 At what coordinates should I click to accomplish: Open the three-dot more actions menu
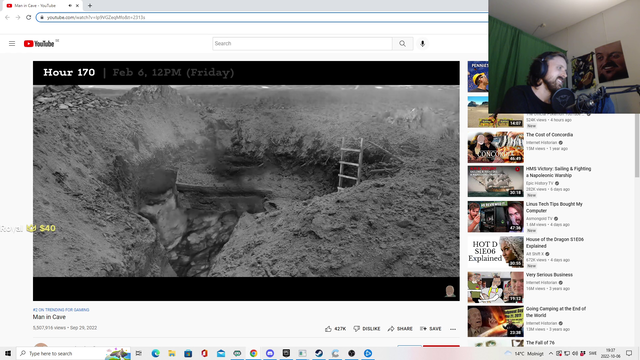click(x=453, y=329)
